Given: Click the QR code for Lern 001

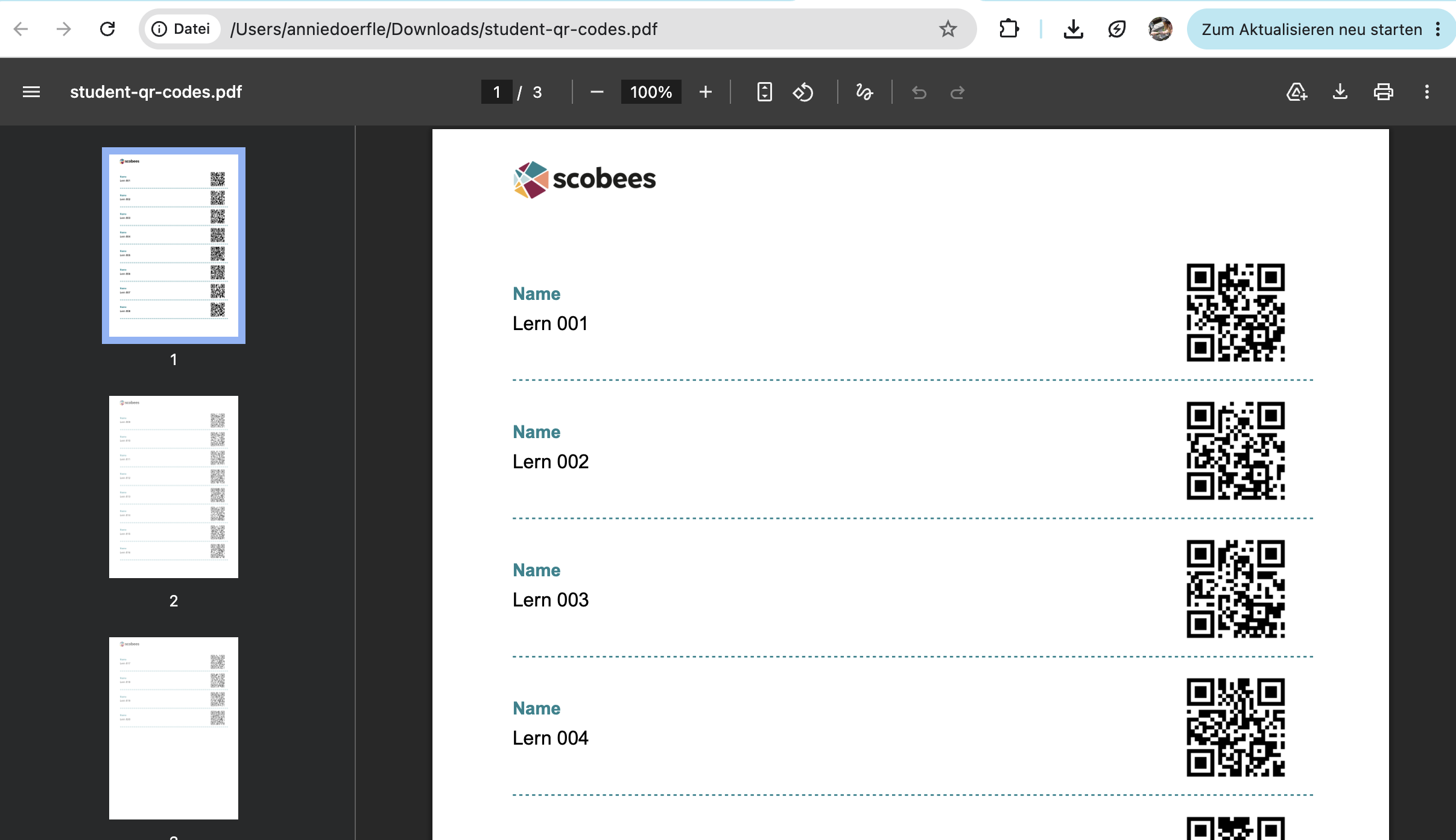Looking at the screenshot, I should click(1236, 313).
